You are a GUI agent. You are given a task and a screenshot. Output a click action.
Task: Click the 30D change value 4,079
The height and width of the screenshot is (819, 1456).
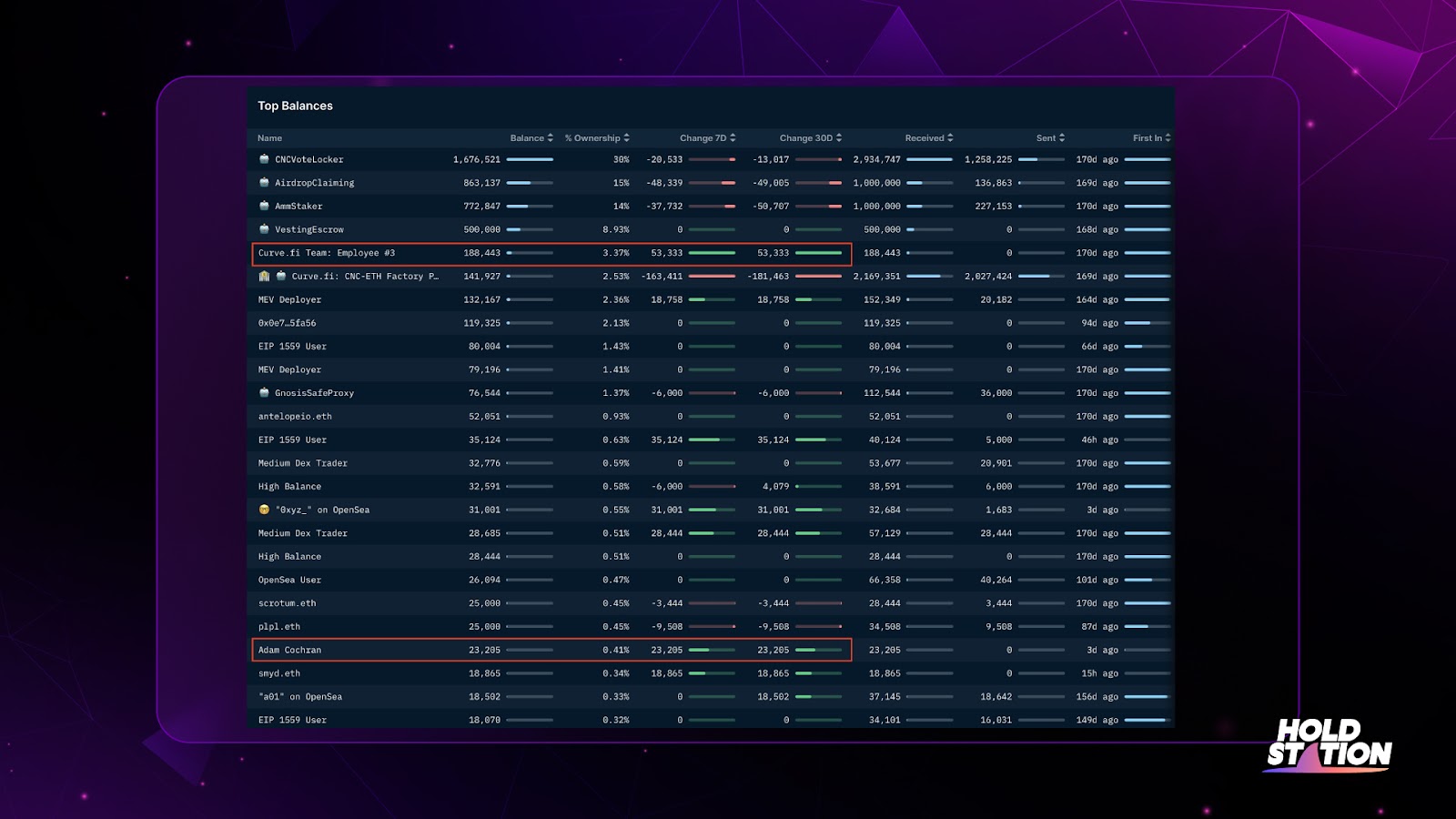(776, 487)
